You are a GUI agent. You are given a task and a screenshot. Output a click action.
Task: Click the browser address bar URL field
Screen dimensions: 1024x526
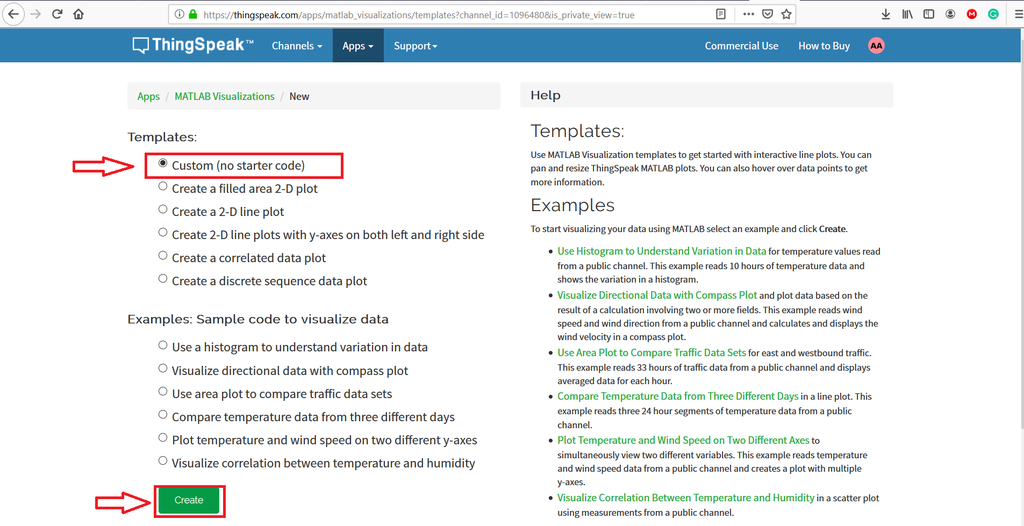(450, 14)
